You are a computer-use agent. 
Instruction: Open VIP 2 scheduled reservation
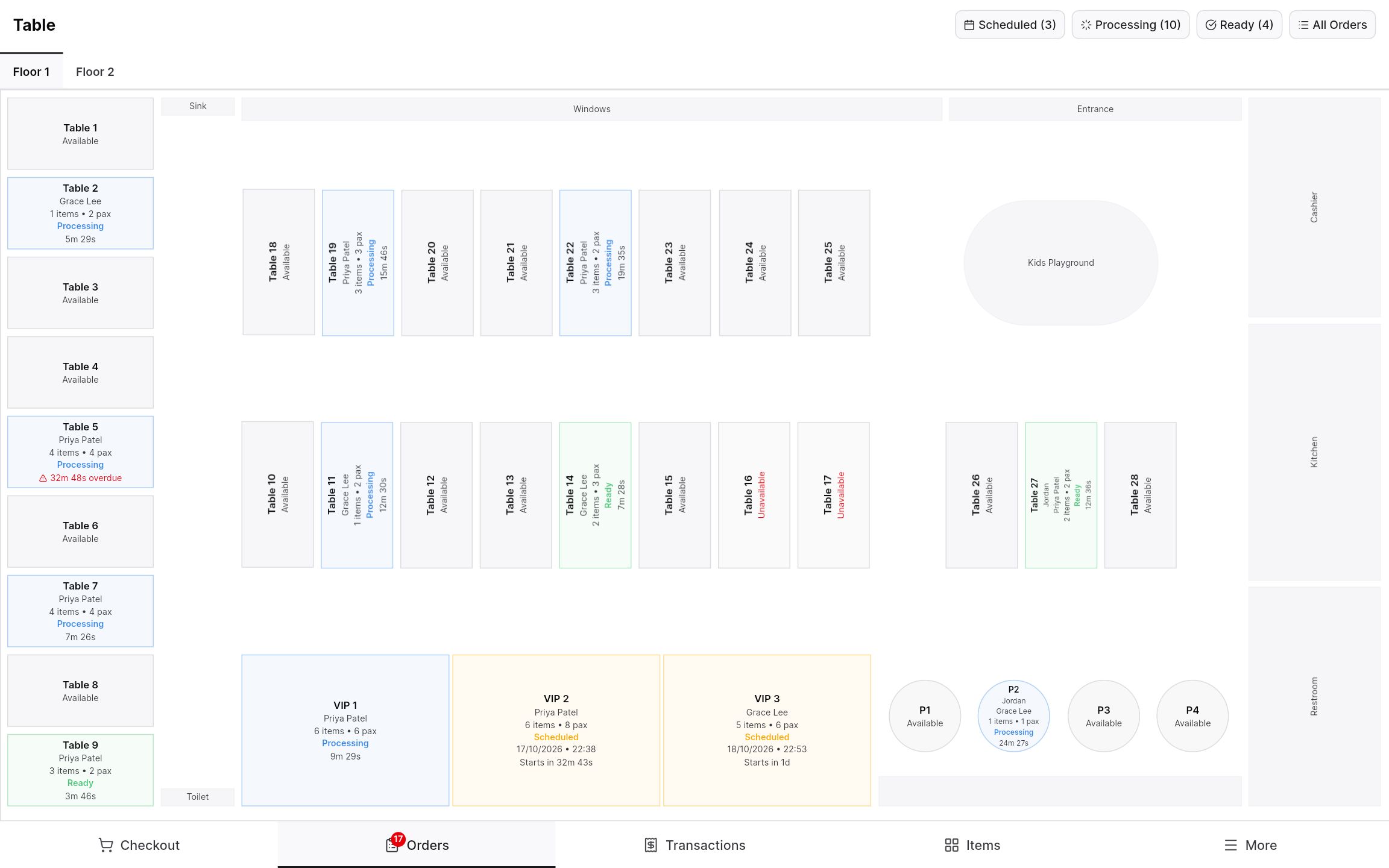click(556, 731)
